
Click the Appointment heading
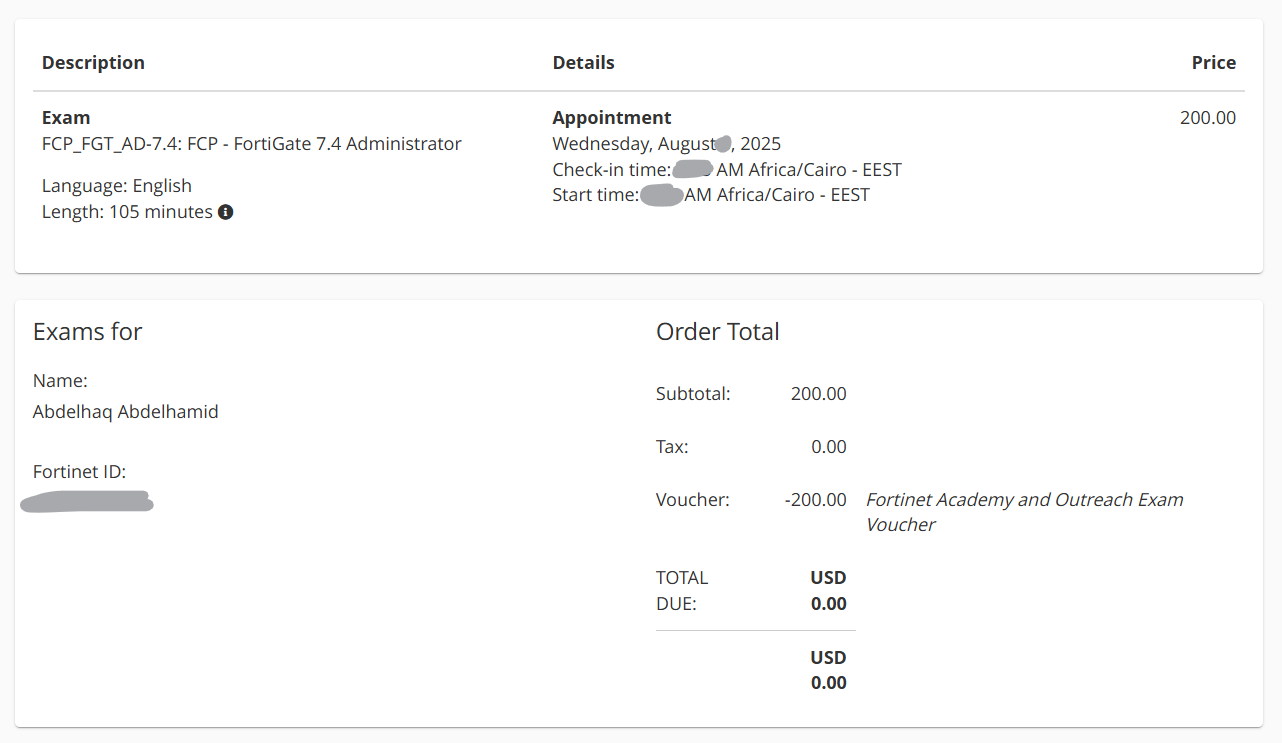pos(612,118)
